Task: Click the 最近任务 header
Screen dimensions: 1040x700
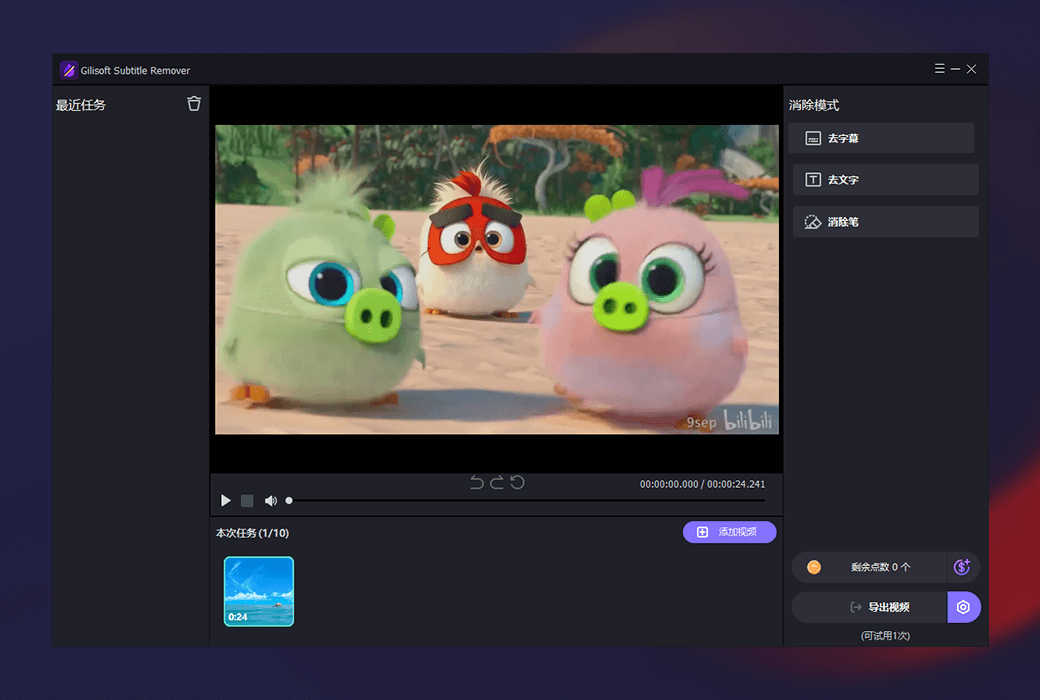Action: pos(81,105)
